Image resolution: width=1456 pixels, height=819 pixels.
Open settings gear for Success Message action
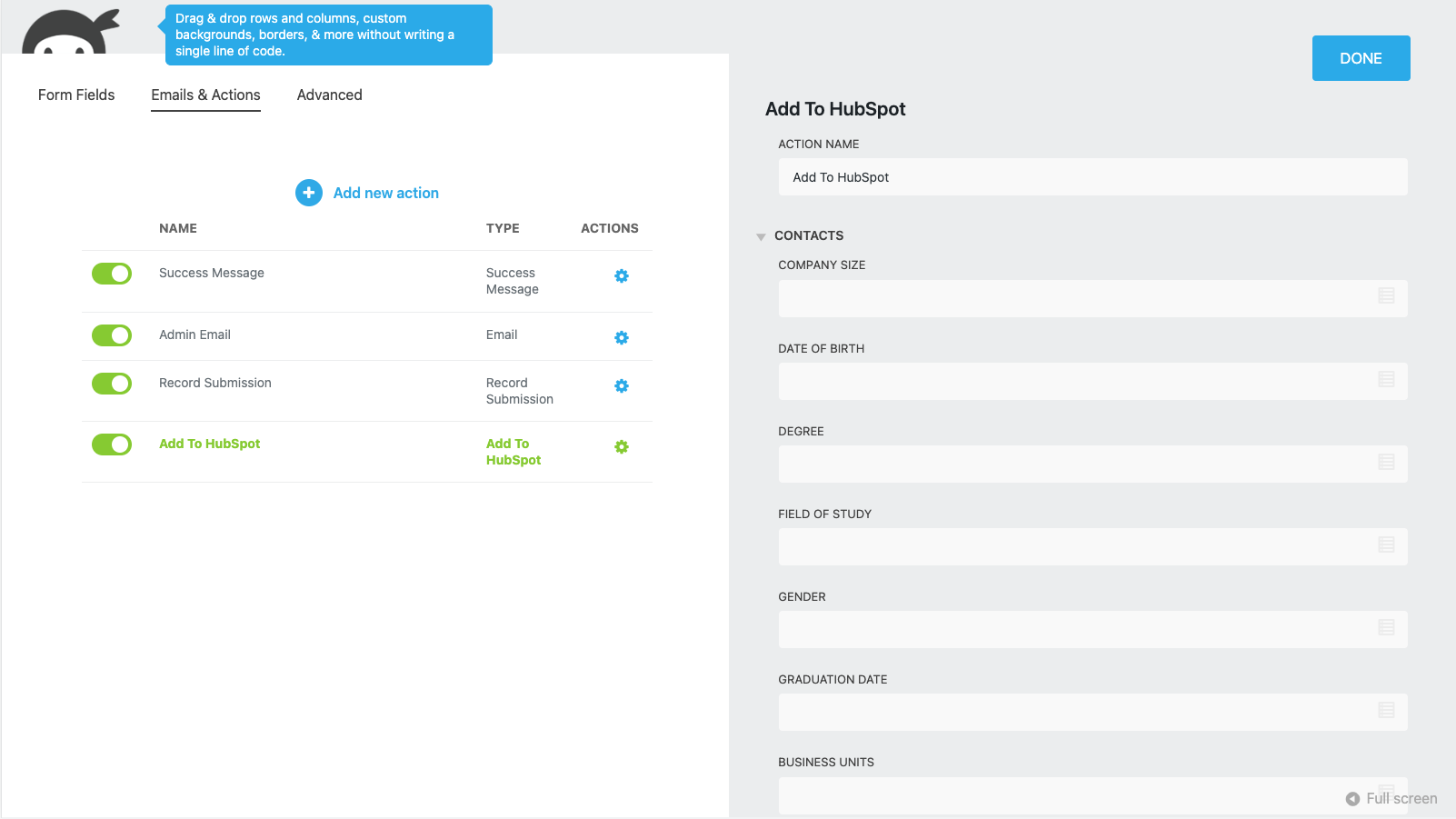(622, 275)
